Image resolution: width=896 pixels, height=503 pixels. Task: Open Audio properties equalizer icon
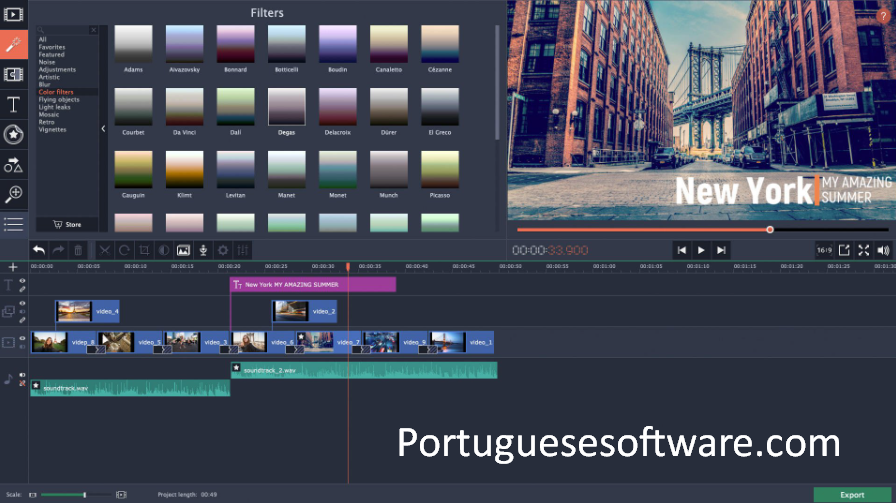point(242,250)
